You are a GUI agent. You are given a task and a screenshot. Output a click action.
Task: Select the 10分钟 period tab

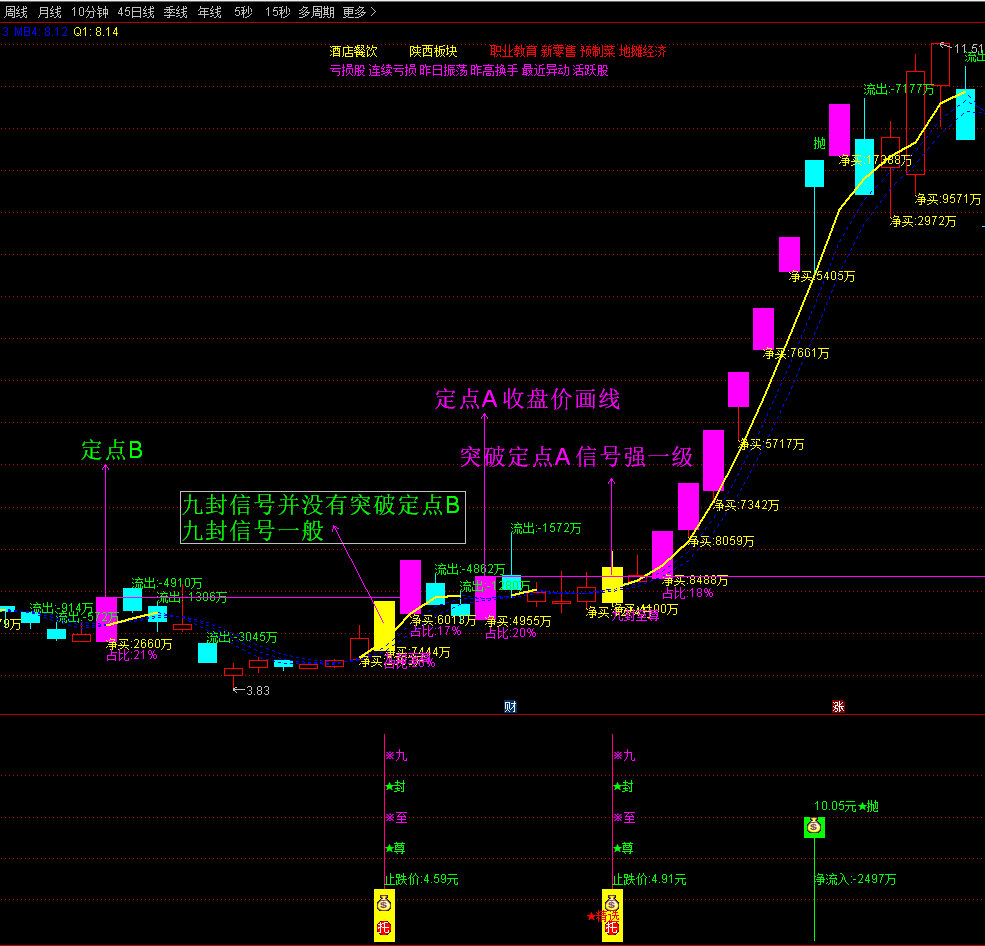point(90,12)
